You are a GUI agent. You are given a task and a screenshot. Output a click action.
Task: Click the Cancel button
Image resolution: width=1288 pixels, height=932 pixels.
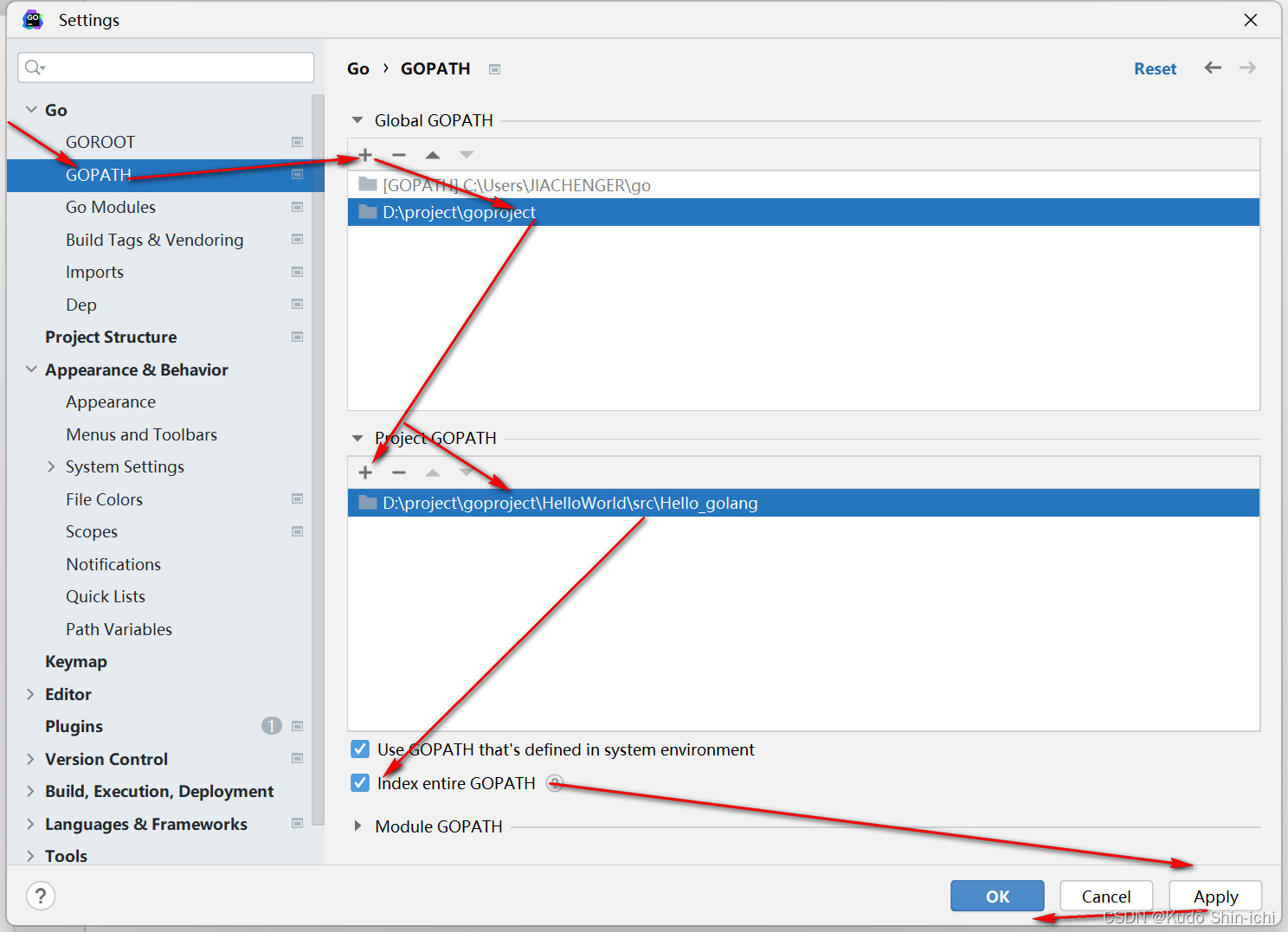[x=1106, y=897]
